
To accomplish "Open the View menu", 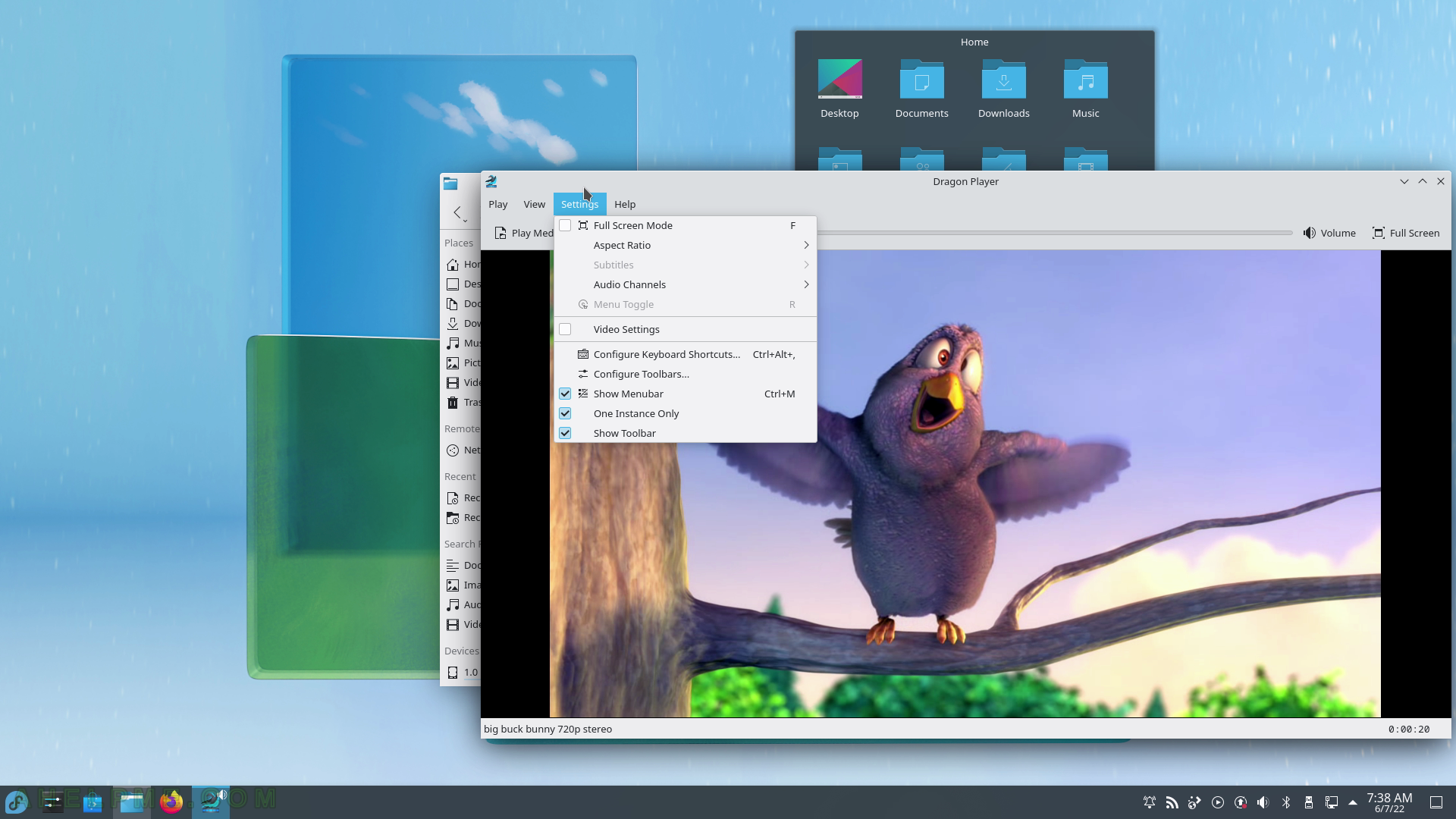I will pos(534,204).
